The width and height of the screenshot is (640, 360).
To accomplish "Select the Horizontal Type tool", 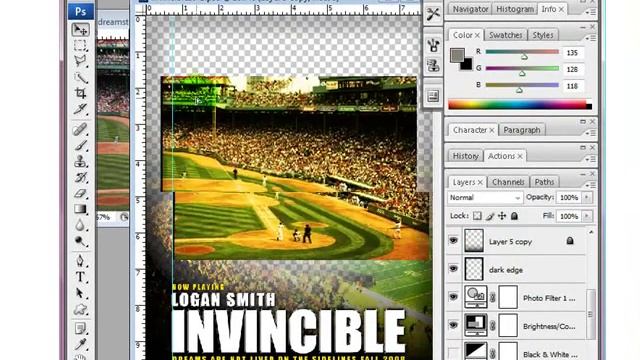I will tap(80, 277).
